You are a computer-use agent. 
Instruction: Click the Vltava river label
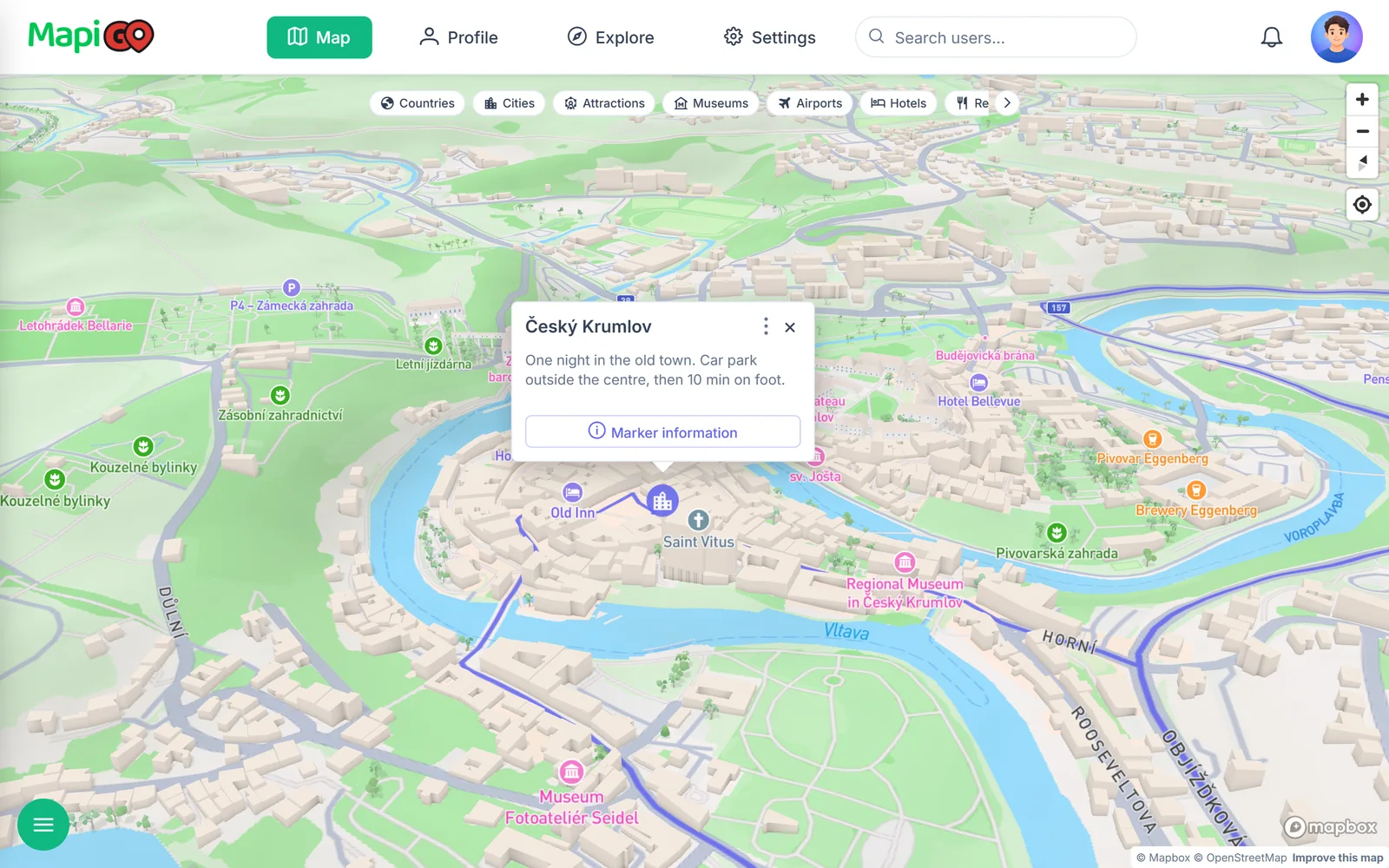[846, 631]
